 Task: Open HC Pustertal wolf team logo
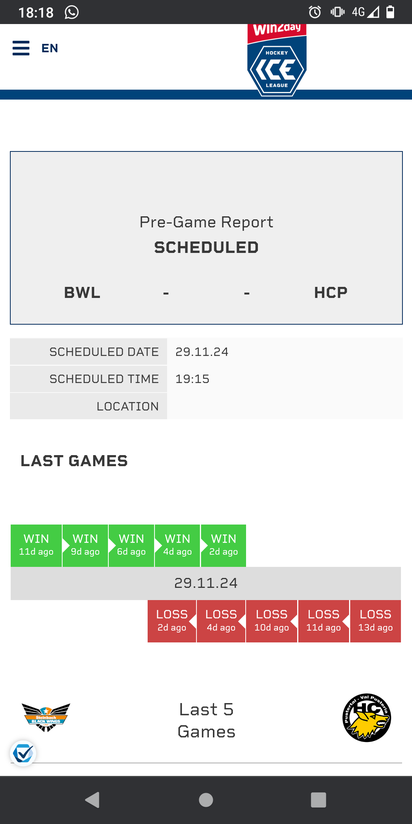coord(367,718)
